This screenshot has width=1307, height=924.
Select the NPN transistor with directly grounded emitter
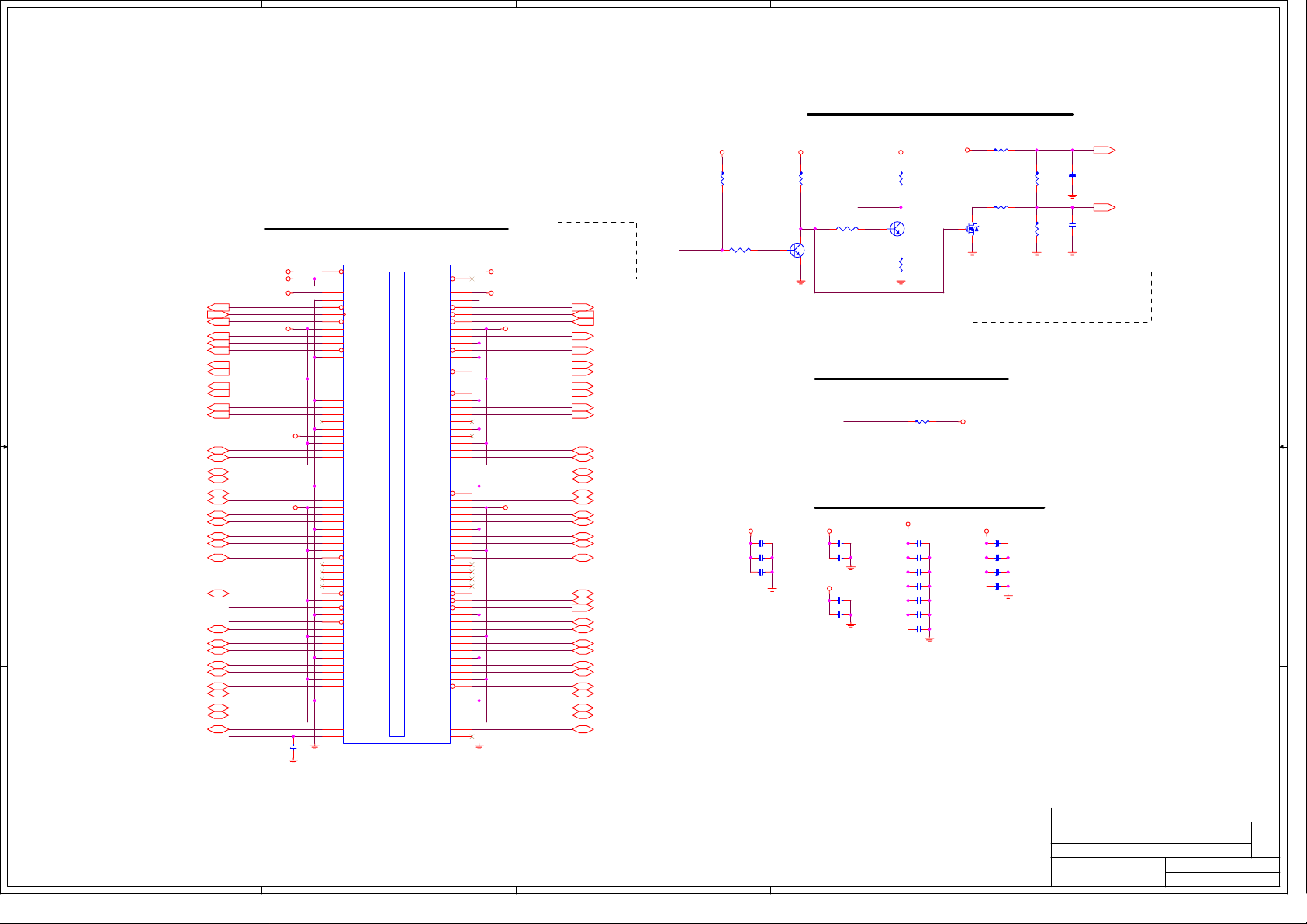pyautogui.click(x=797, y=250)
